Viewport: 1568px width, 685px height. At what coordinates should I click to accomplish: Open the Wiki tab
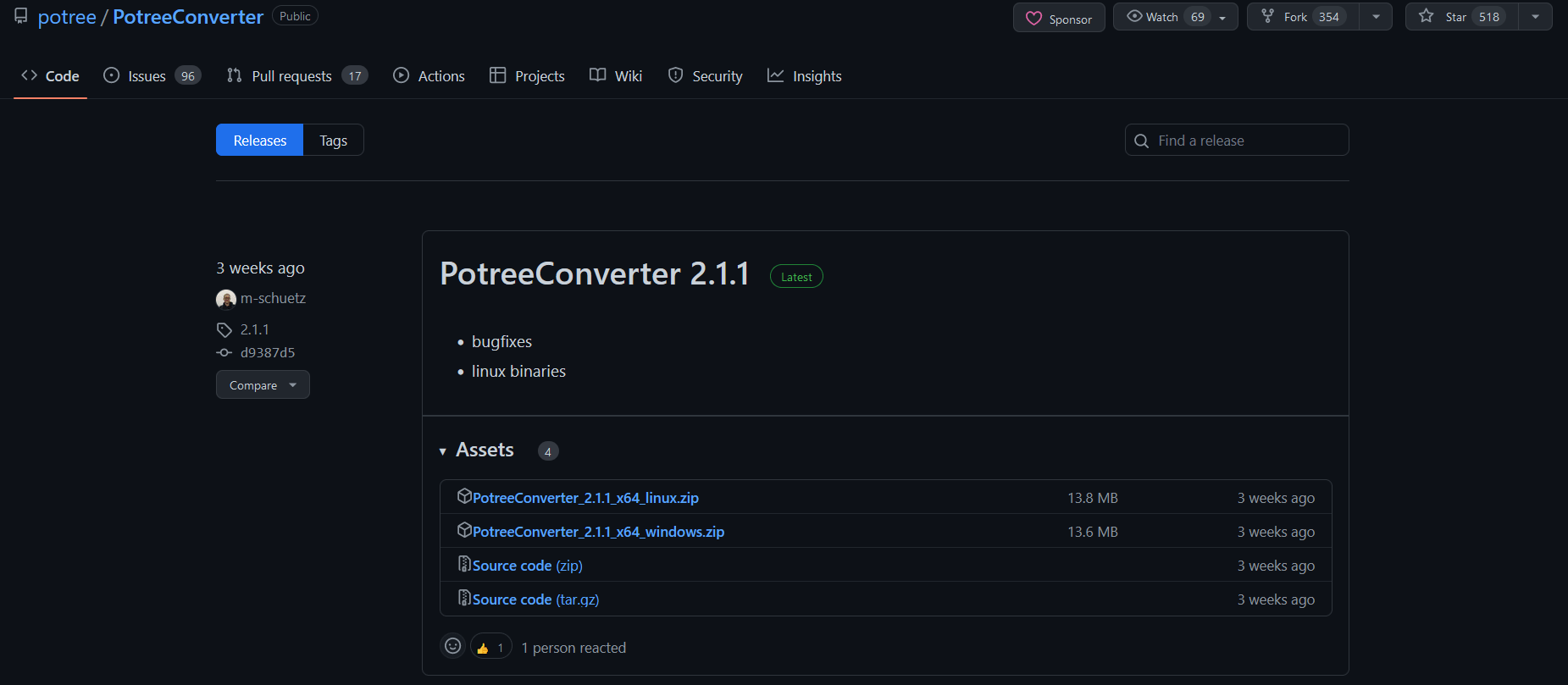616,76
